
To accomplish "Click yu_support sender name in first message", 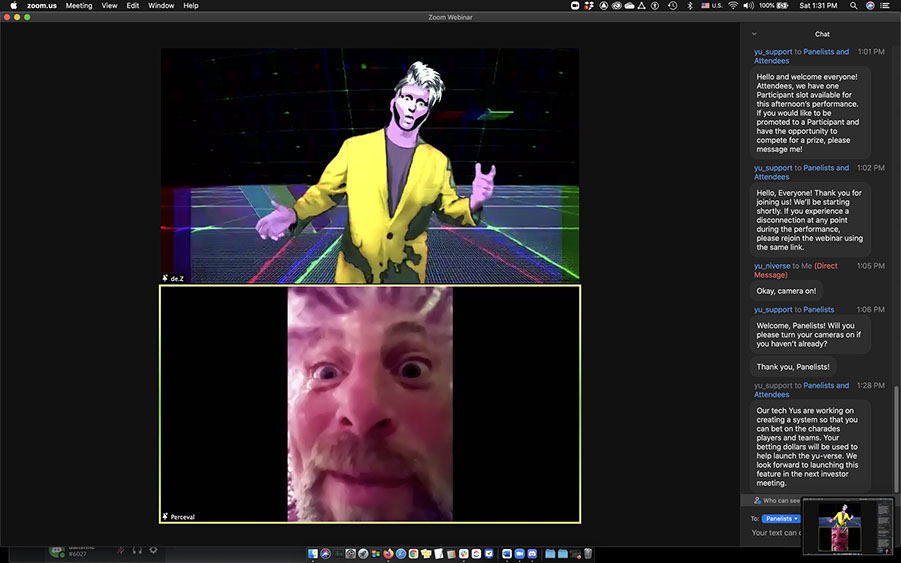I will [773, 52].
